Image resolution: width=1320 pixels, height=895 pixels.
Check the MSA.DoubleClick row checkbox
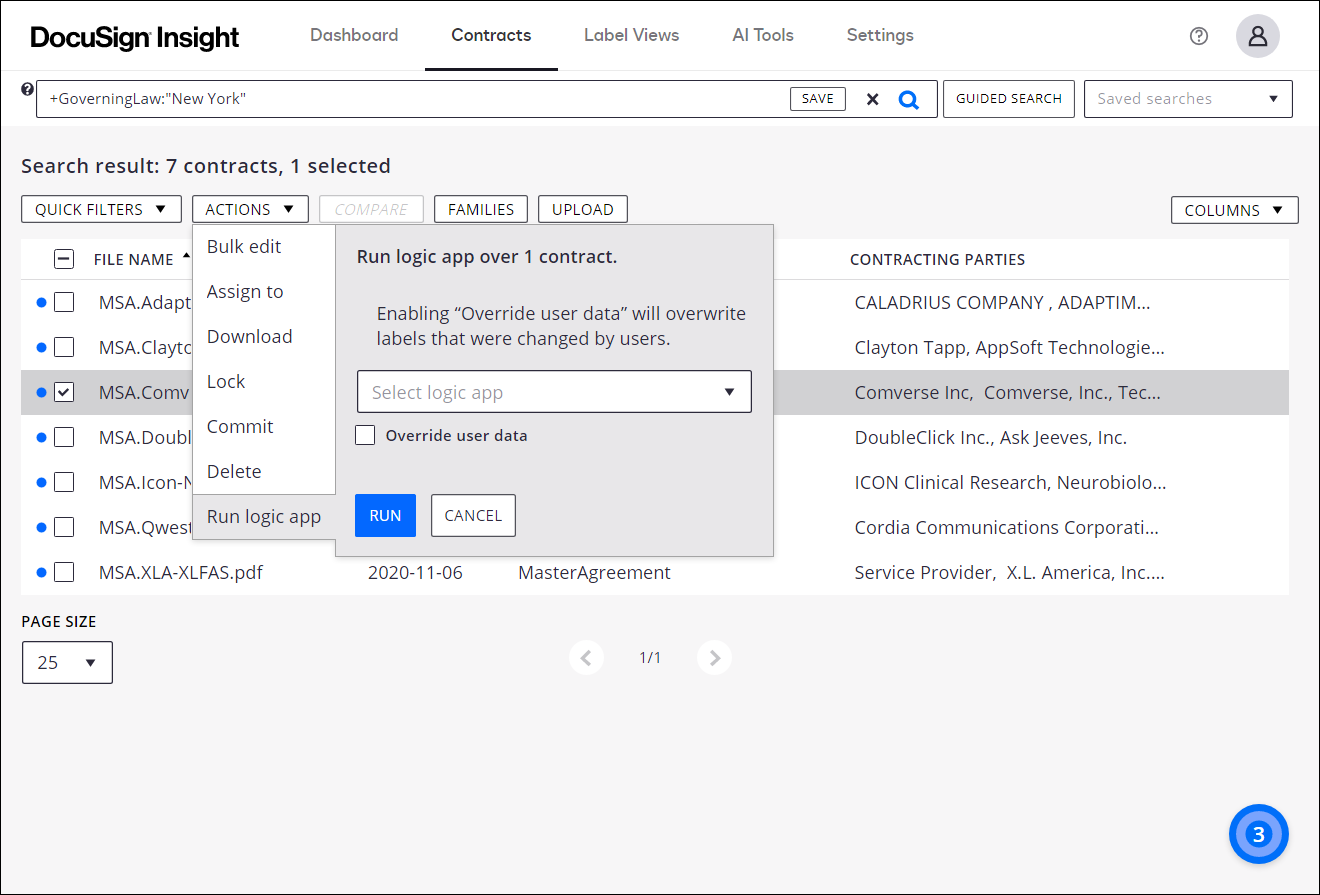[x=63, y=436]
